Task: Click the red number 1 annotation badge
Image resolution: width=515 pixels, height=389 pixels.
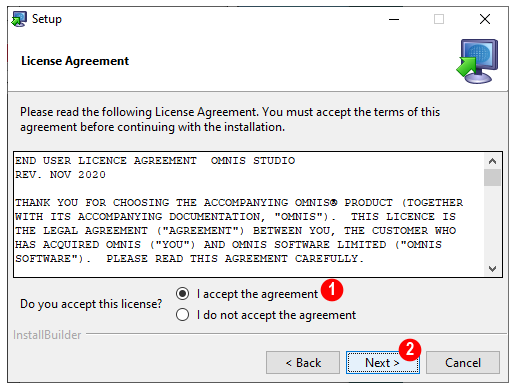Action: 332,290
